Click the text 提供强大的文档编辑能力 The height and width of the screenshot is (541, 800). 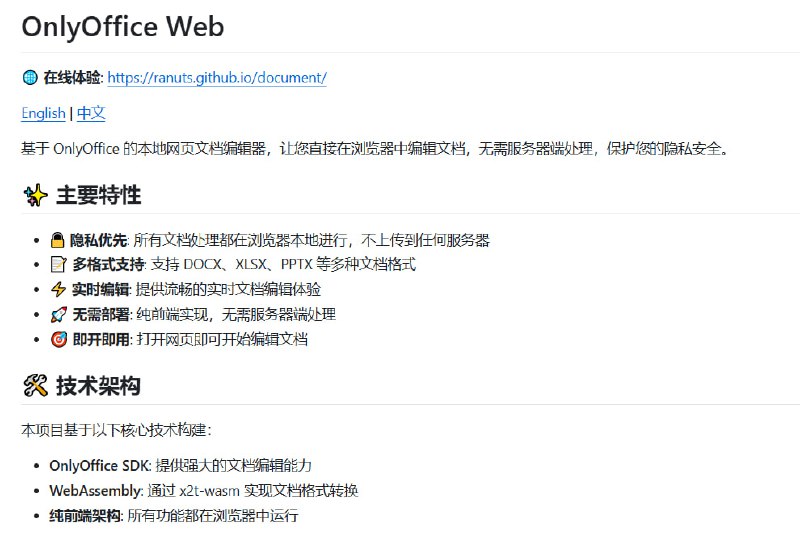tap(234, 465)
